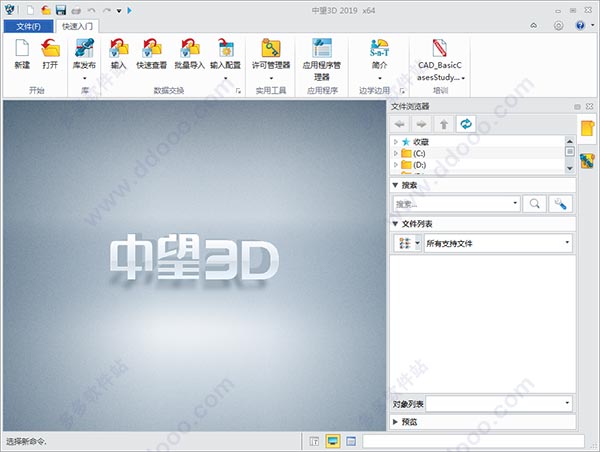Click the command input field in status bar
The image size is (600, 452).
473,441
